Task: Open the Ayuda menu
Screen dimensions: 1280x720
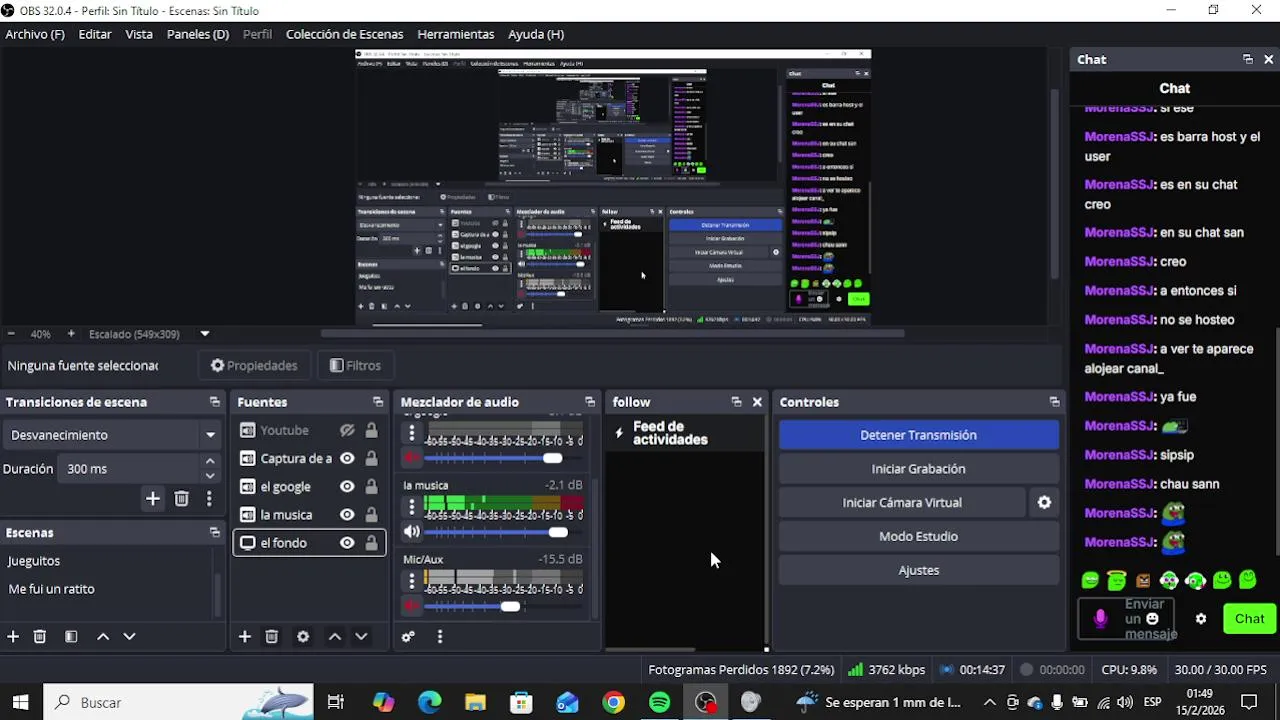Action: pos(536,34)
